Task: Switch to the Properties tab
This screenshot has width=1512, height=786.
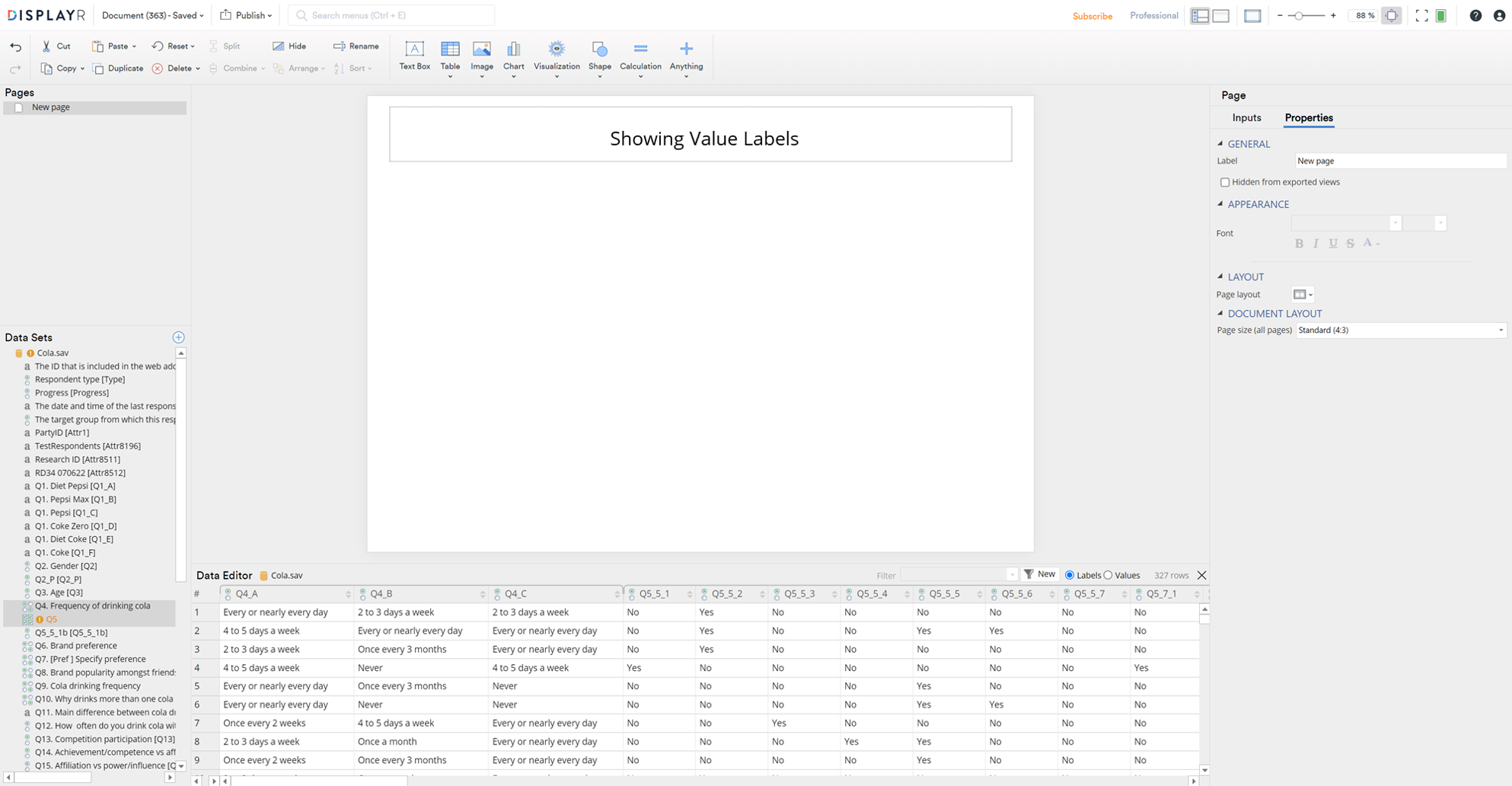Action: click(x=1308, y=118)
